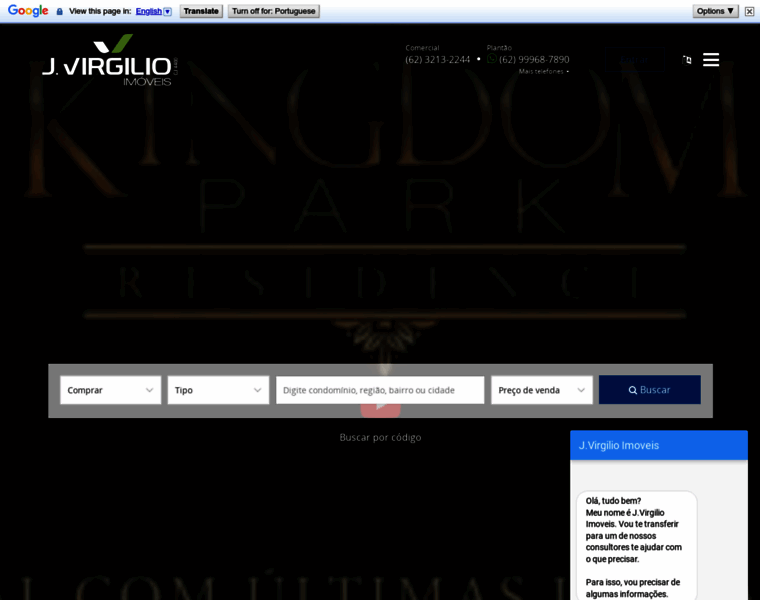760x600 pixels.
Task: Click the Comercial phone (62) 3213-2244
Action: [x=438, y=60]
